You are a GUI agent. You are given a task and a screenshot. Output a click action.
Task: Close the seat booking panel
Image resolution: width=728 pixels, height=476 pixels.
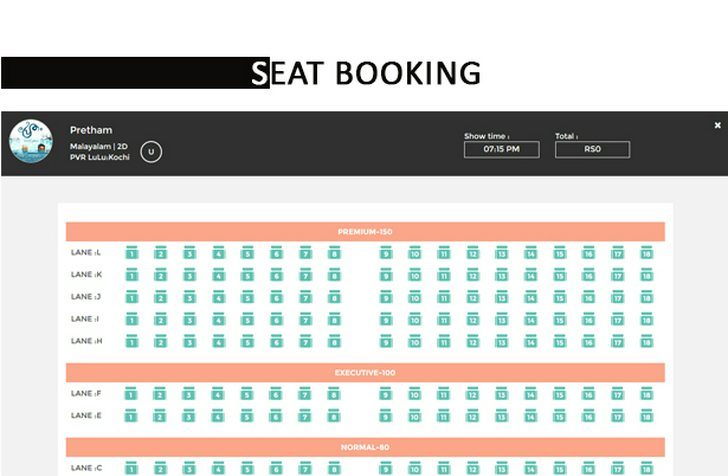click(x=717, y=125)
